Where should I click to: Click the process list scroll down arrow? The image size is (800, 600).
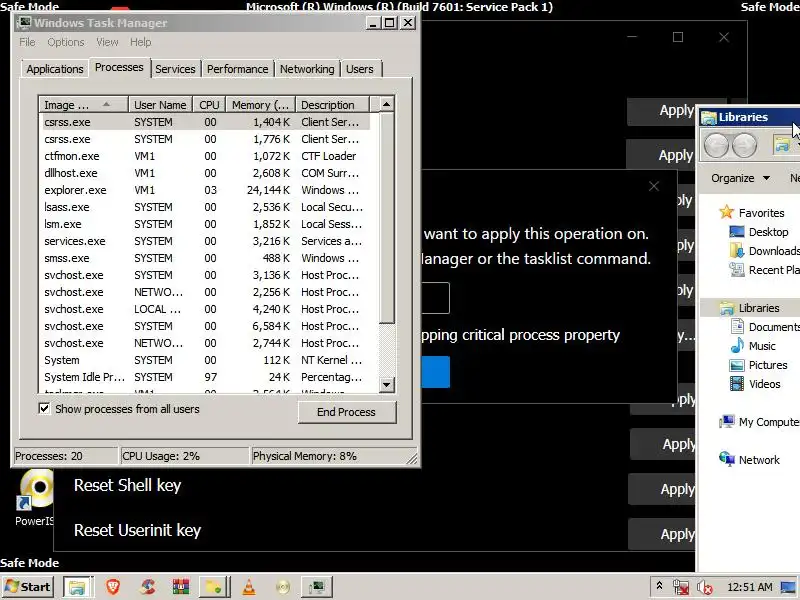pyautogui.click(x=387, y=385)
